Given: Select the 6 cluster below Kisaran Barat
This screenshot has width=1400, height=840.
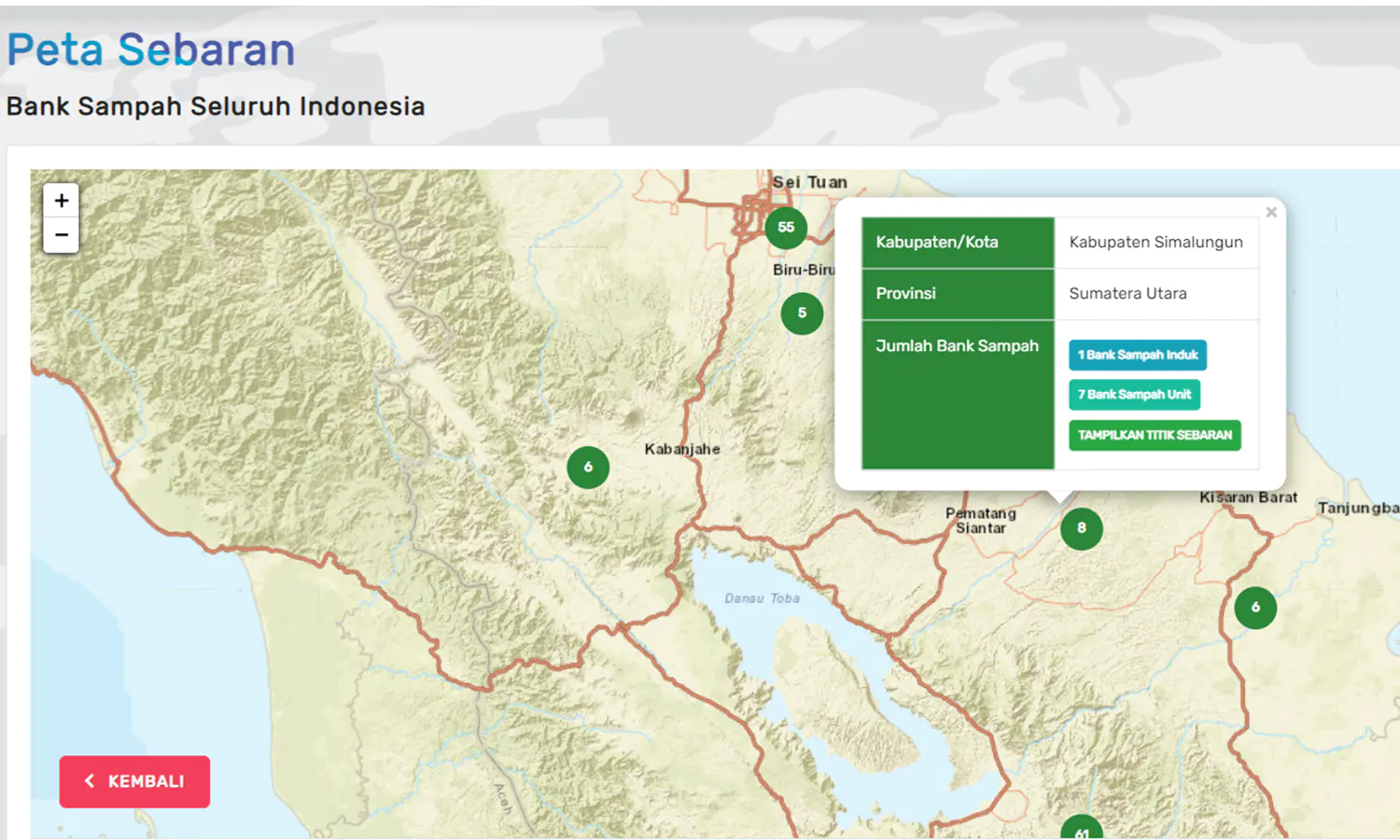Looking at the screenshot, I should [x=1255, y=608].
